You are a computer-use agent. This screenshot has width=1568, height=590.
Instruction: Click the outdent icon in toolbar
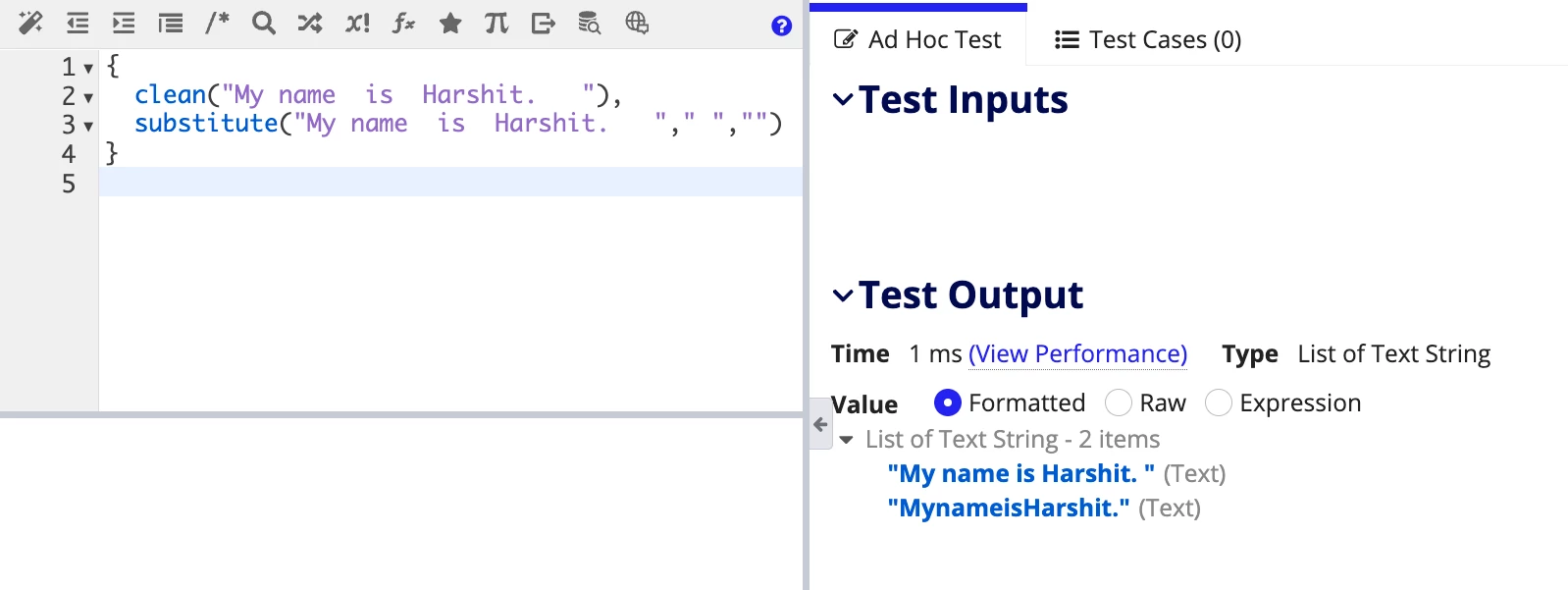(x=78, y=23)
